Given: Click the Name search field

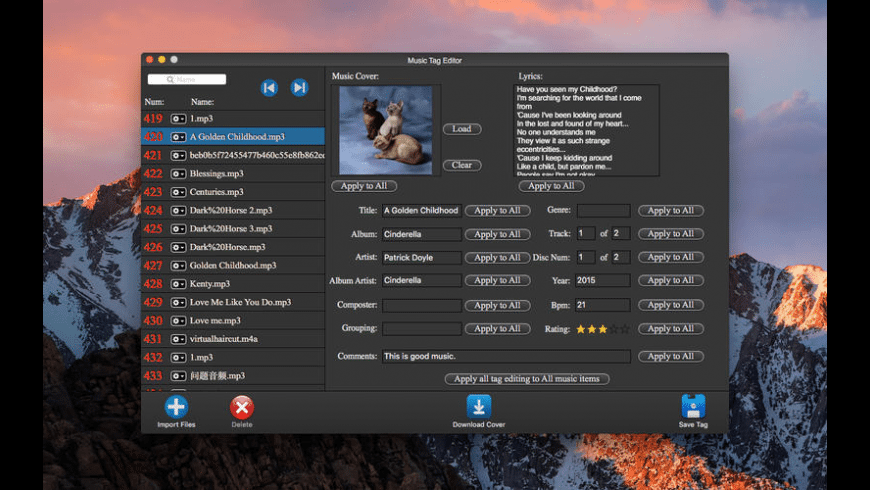Looking at the screenshot, I should click(187, 79).
